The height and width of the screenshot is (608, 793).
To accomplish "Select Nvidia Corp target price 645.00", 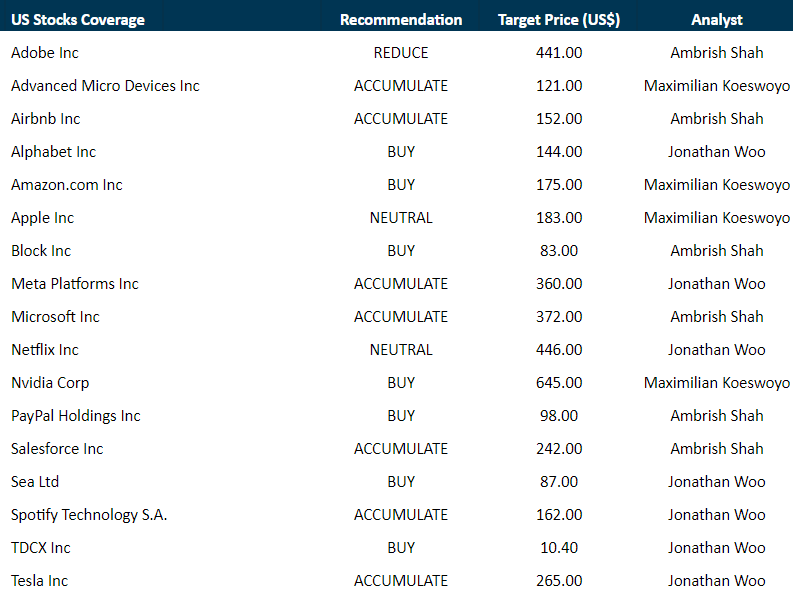I will pyautogui.click(x=559, y=382).
